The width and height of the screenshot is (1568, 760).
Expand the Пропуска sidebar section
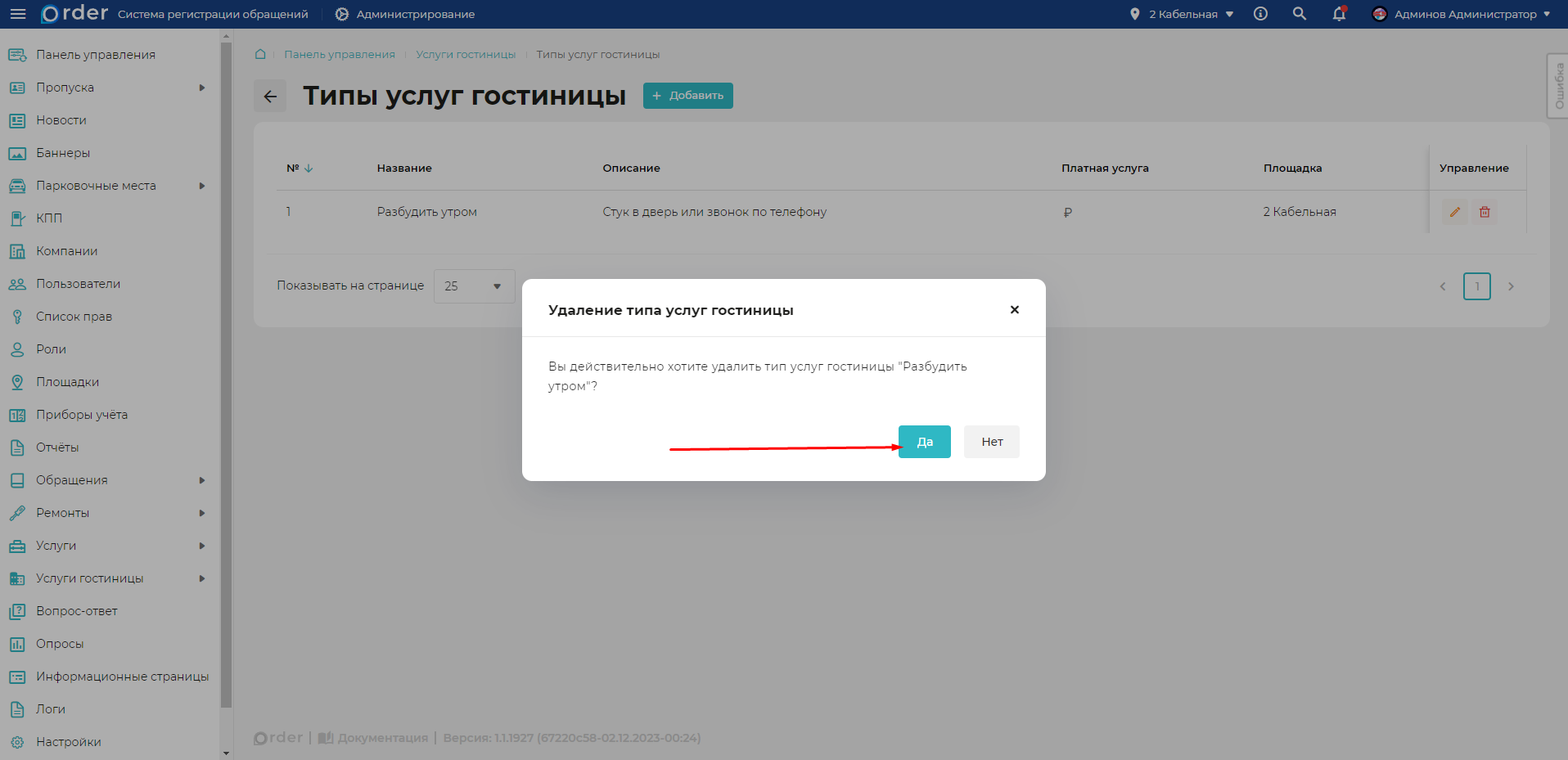click(x=203, y=88)
